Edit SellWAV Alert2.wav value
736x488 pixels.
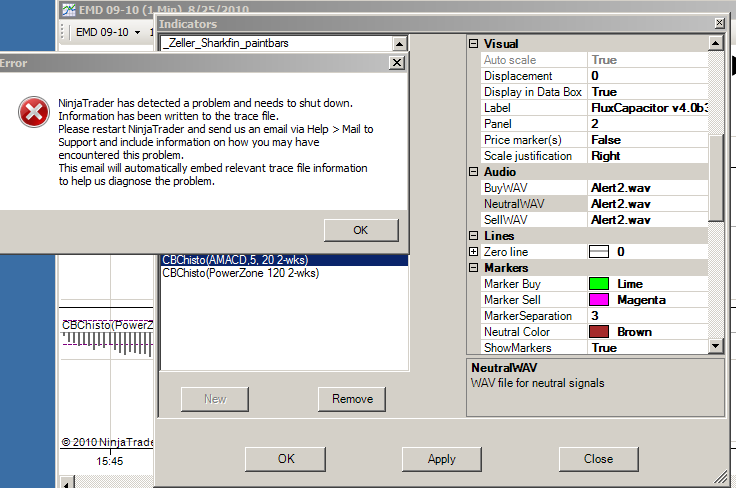(x=648, y=220)
